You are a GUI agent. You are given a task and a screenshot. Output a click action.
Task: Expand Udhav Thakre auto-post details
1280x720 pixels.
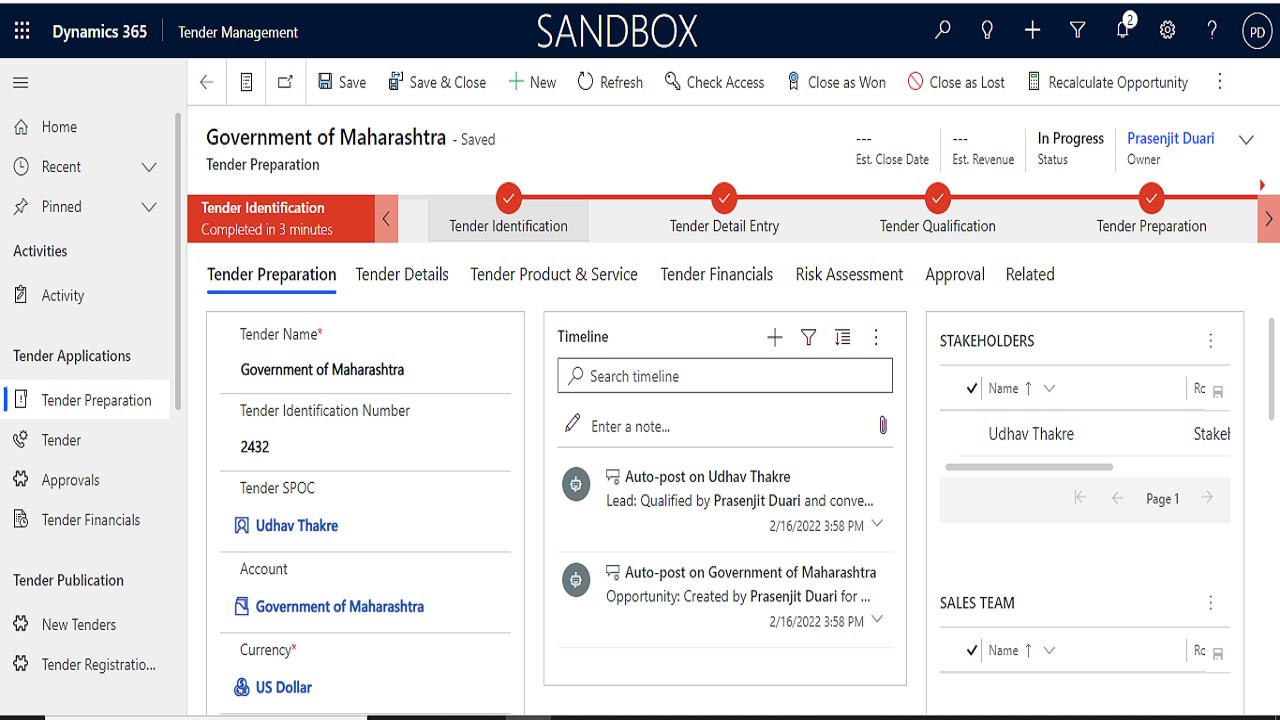pos(877,523)
